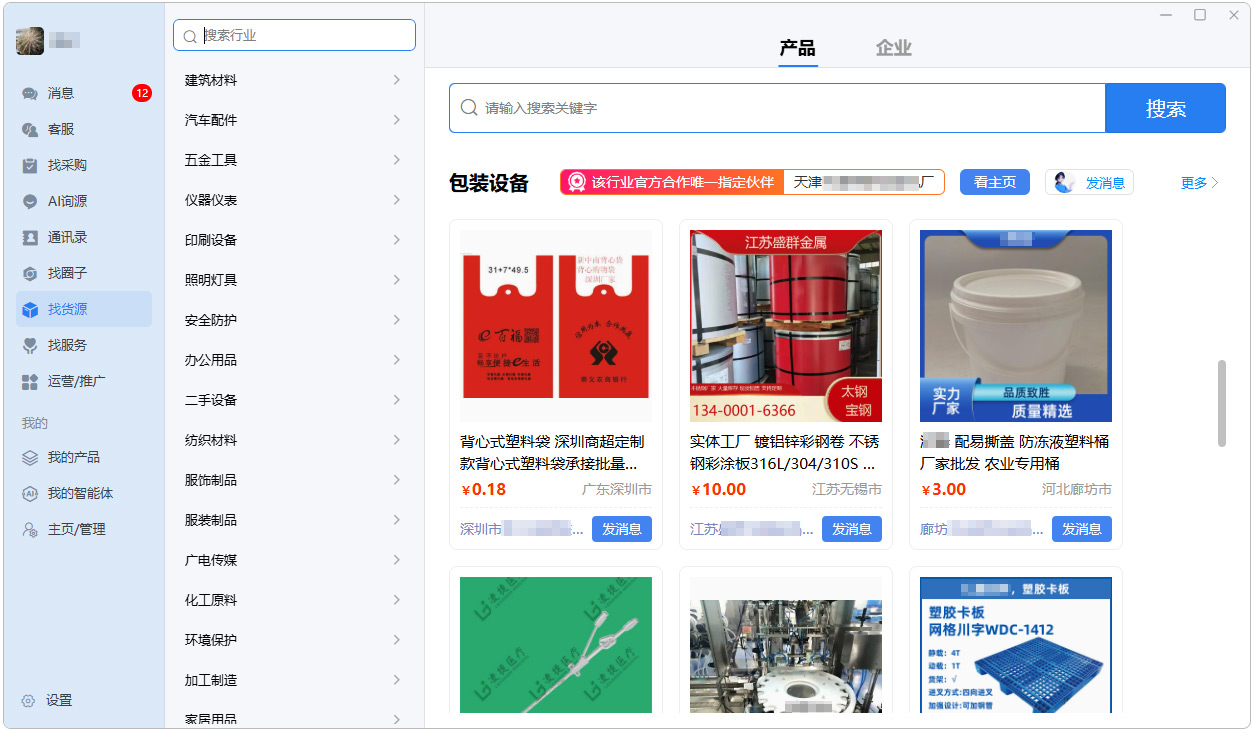Click the price ¥10.00
Image resolution: width=1253 pixels, height=732 pixels.
pyautogui.click(x=719, y=490)
